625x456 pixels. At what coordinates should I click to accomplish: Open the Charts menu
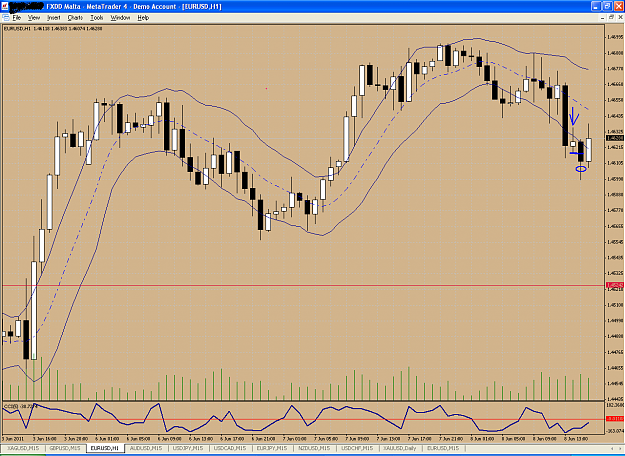(75, 18)
